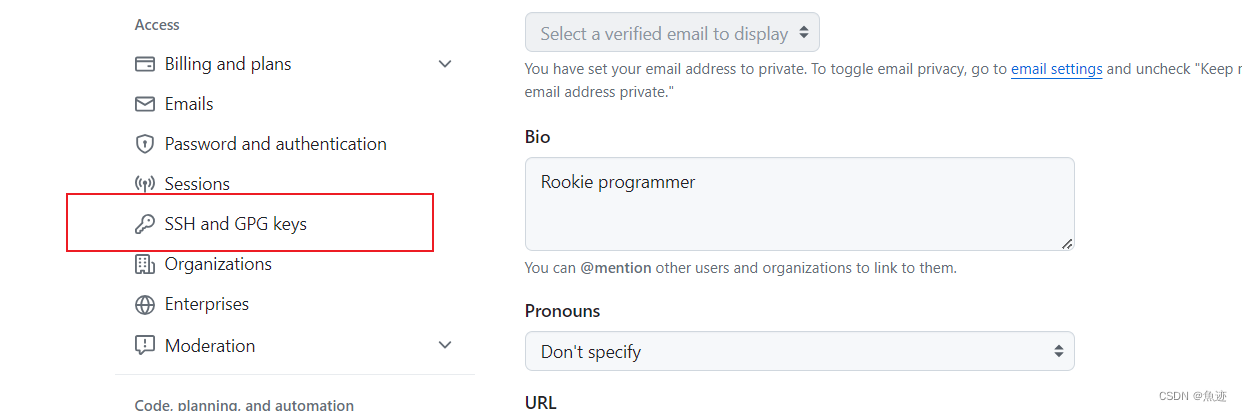Select Sessions in the sidebar
Viewport: 1242px width, 411px height.
pyautogui.click(x=197, y=184)
